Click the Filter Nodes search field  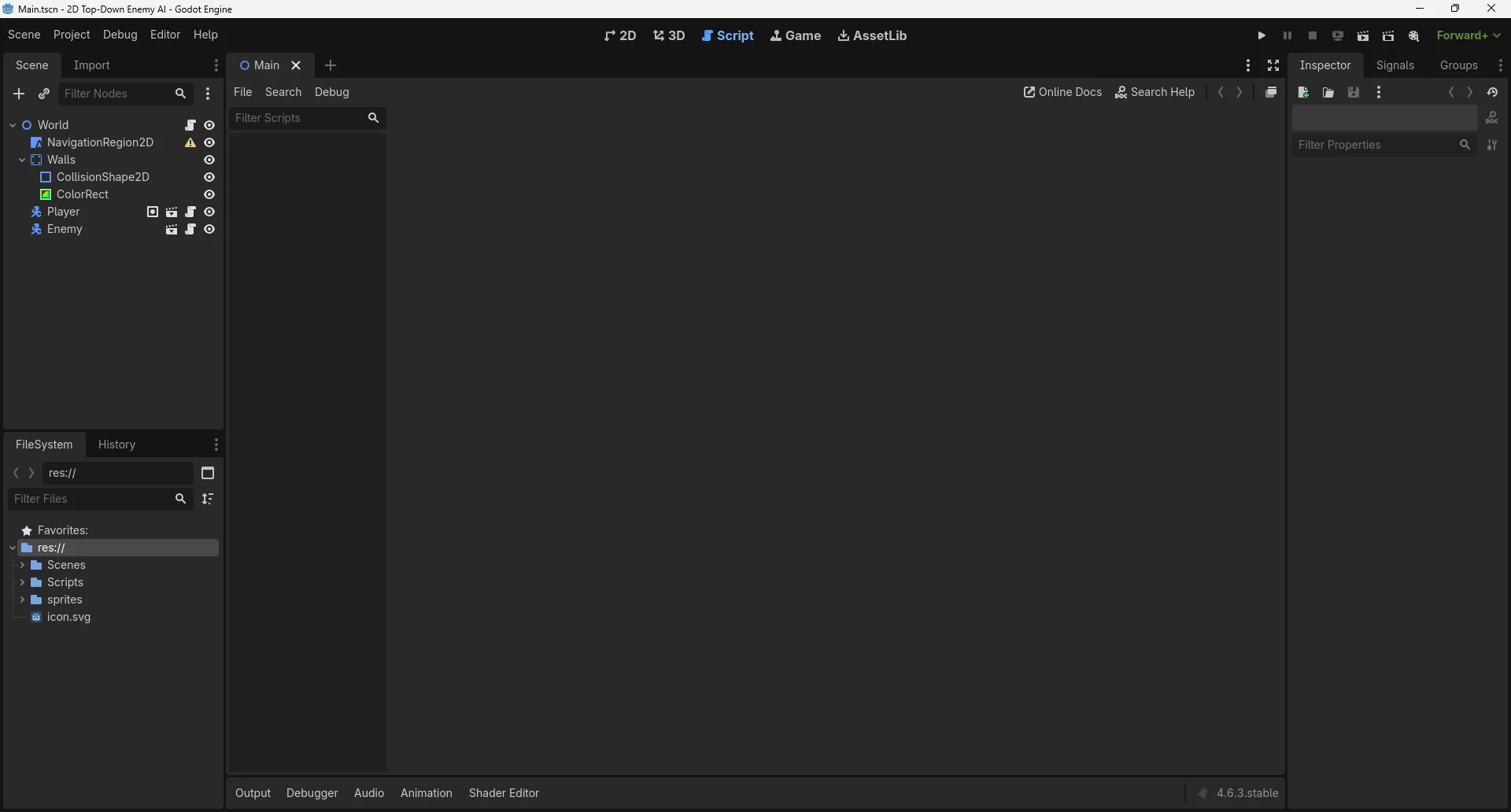click(126, 94)
